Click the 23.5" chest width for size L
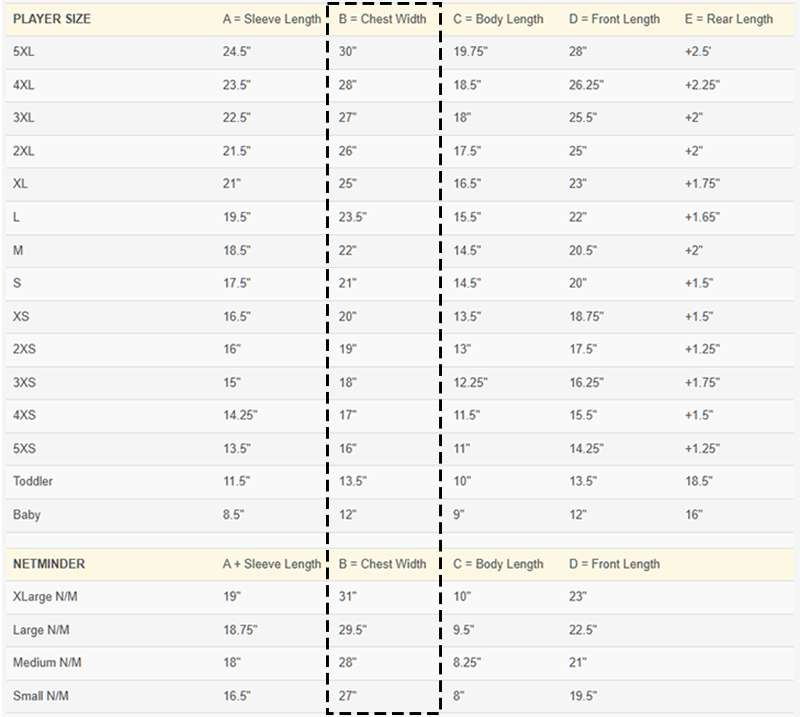 [x=353, y=217]
